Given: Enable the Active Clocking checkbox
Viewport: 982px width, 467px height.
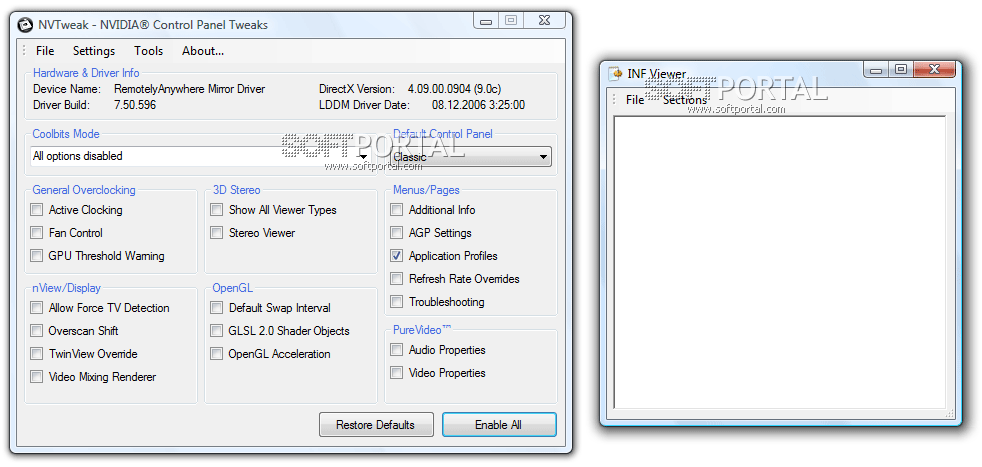Looking at the screenshot, I should click(37, 210).
